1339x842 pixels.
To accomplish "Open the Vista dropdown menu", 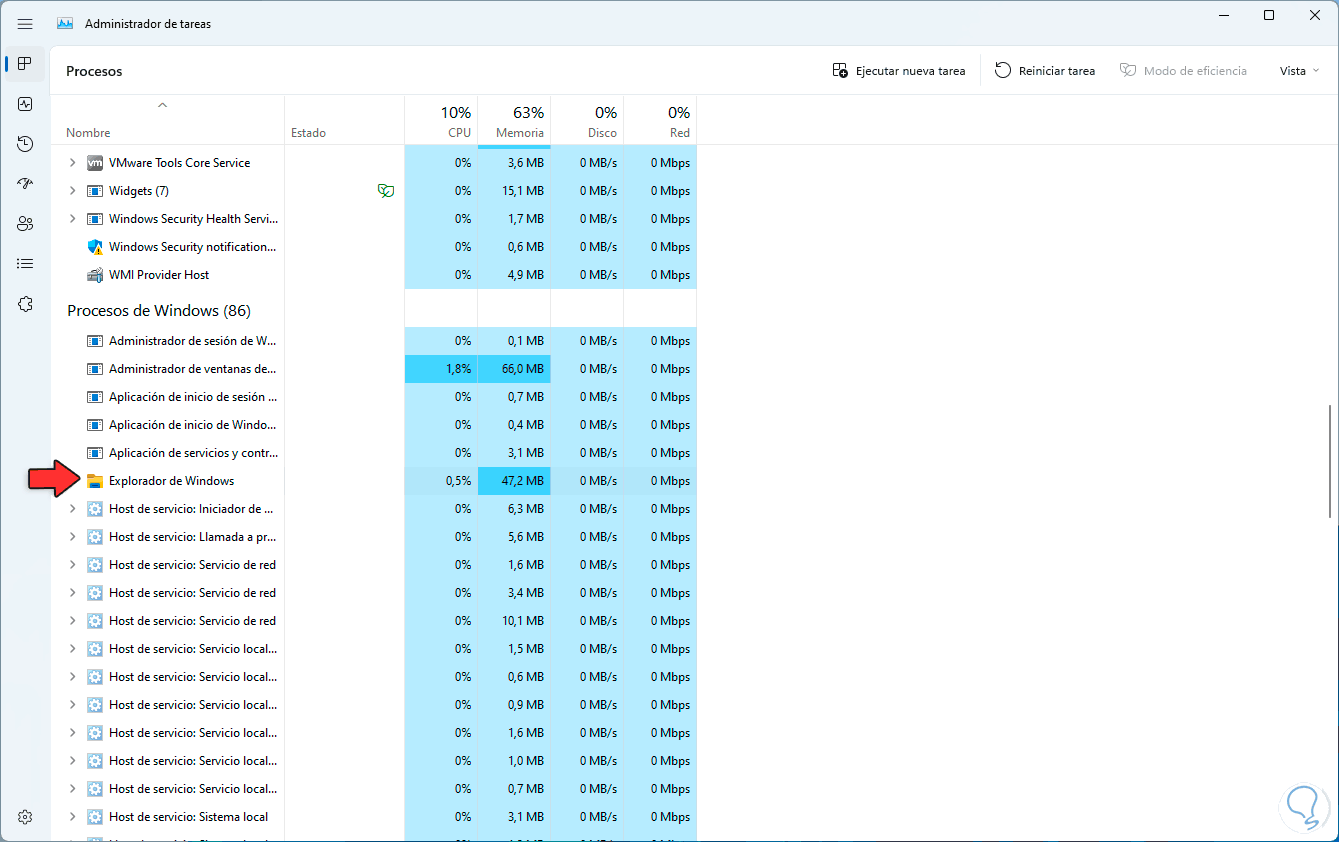I will coord(1300,71).
